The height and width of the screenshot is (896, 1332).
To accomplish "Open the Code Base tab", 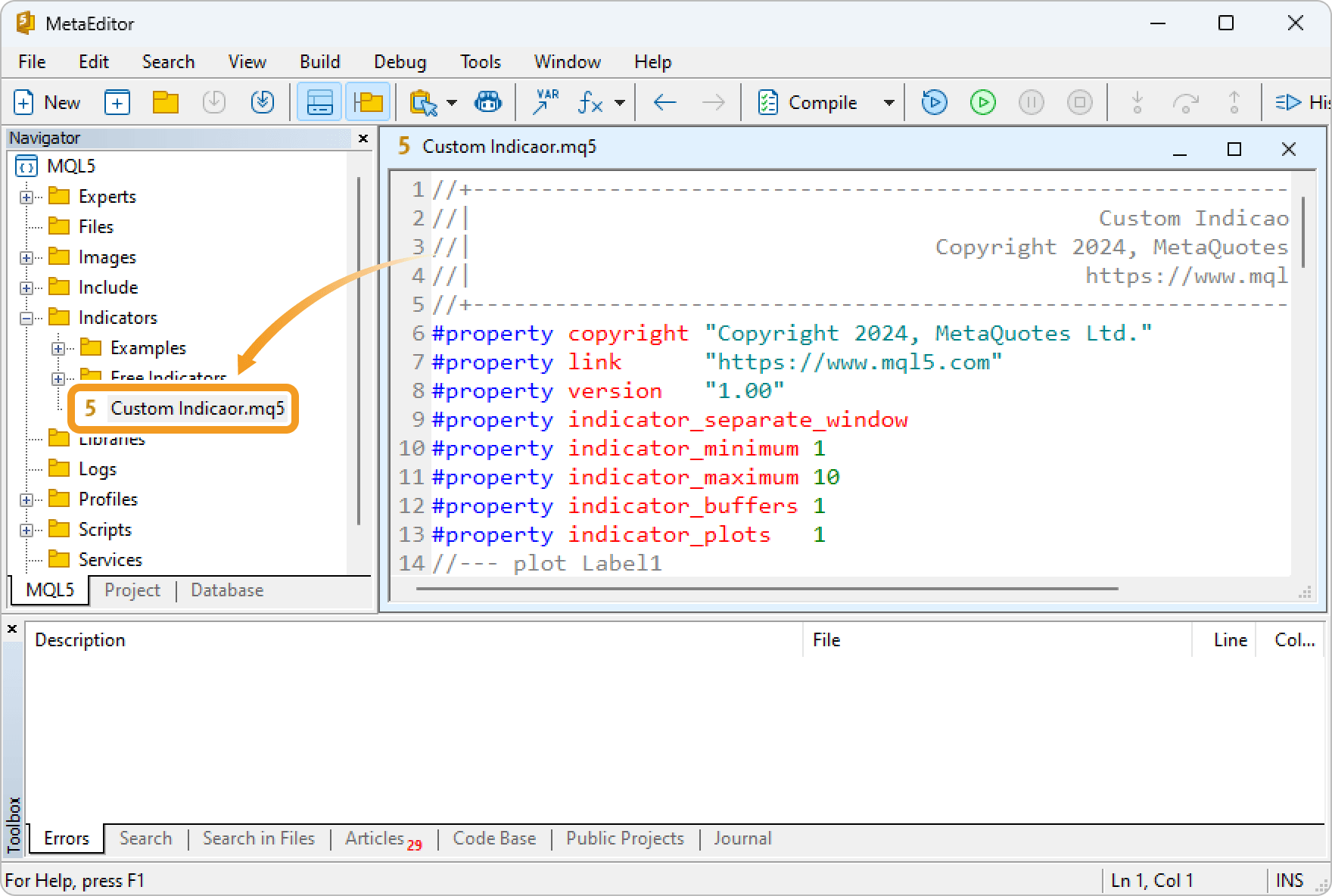I will coord(494,838).
